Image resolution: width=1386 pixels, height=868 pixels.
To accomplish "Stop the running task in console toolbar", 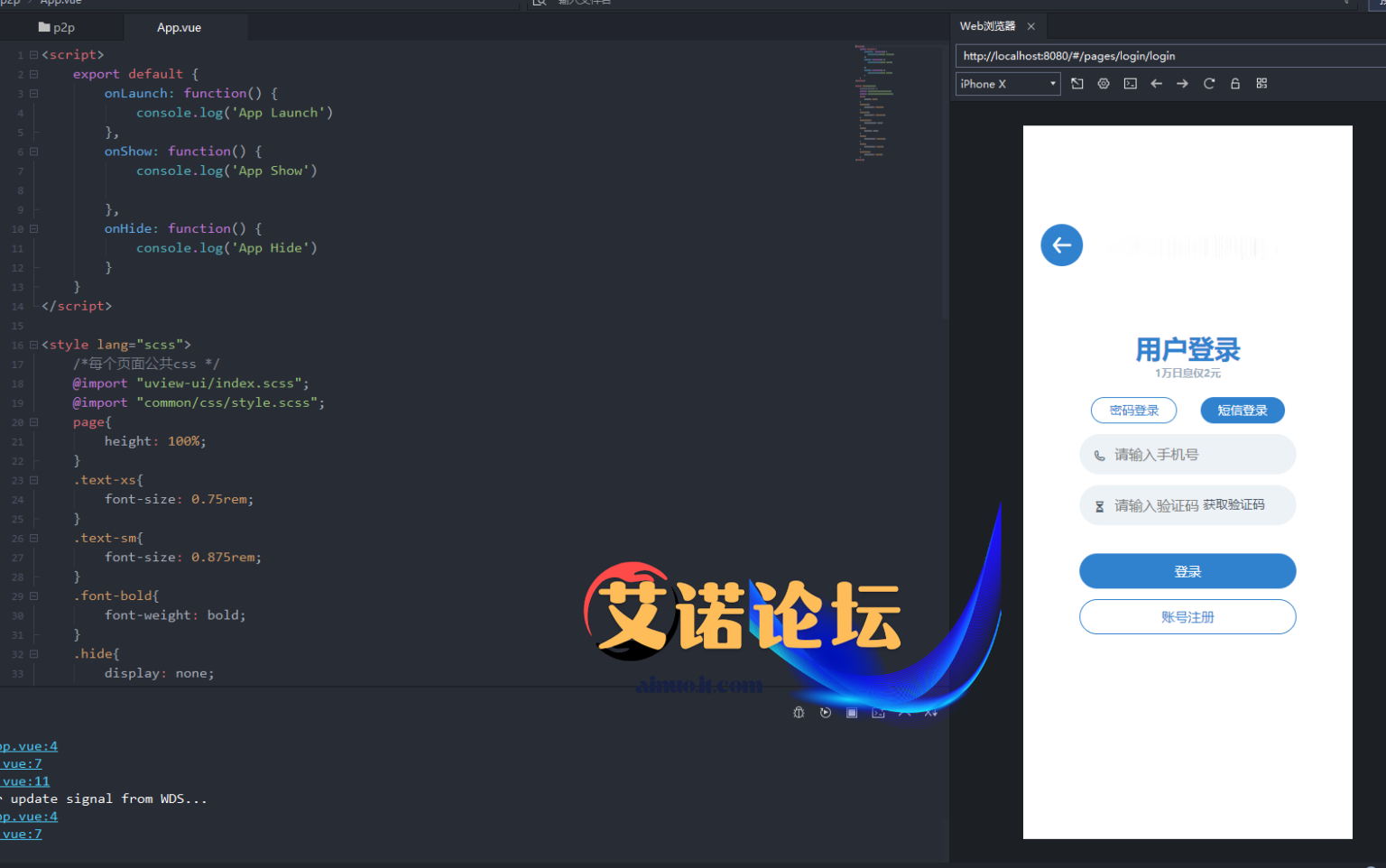I will coord(852,713).
